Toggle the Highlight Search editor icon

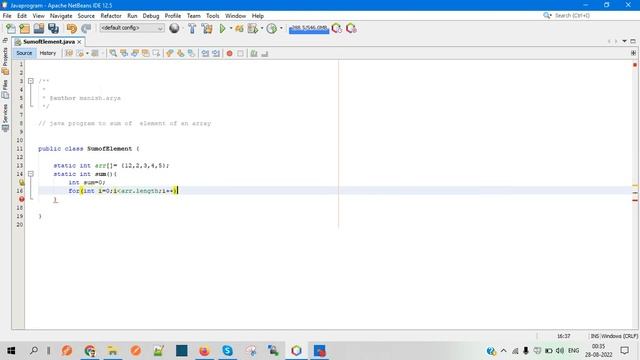click(x=145, y=53)
